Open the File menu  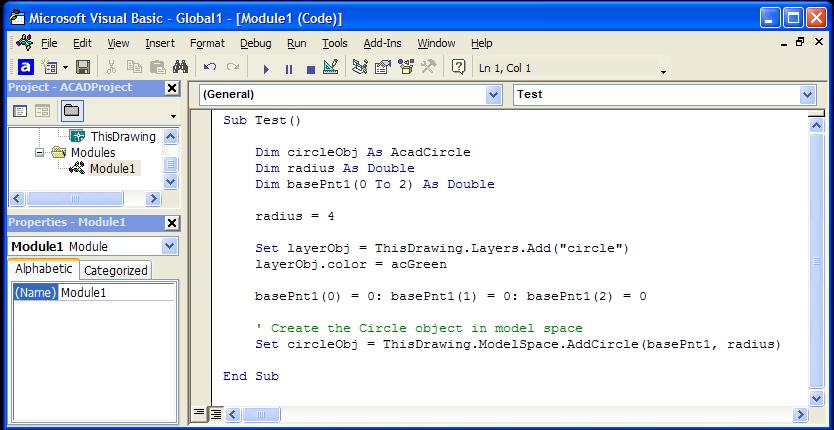[49, 44]
